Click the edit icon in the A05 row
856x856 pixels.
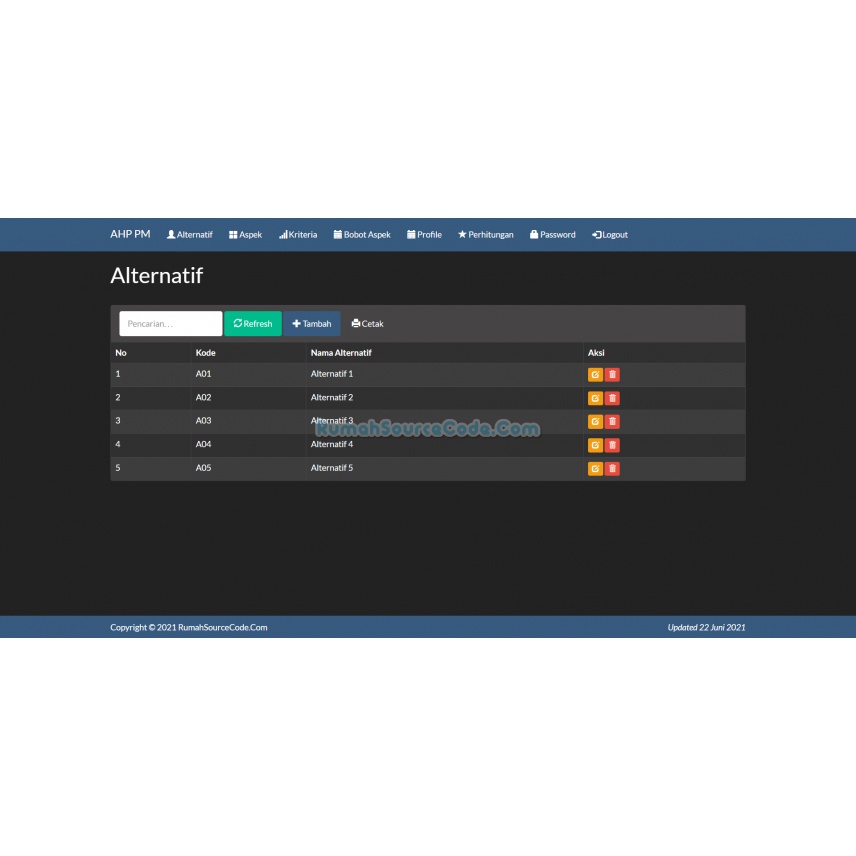click(x=595, y=468)
